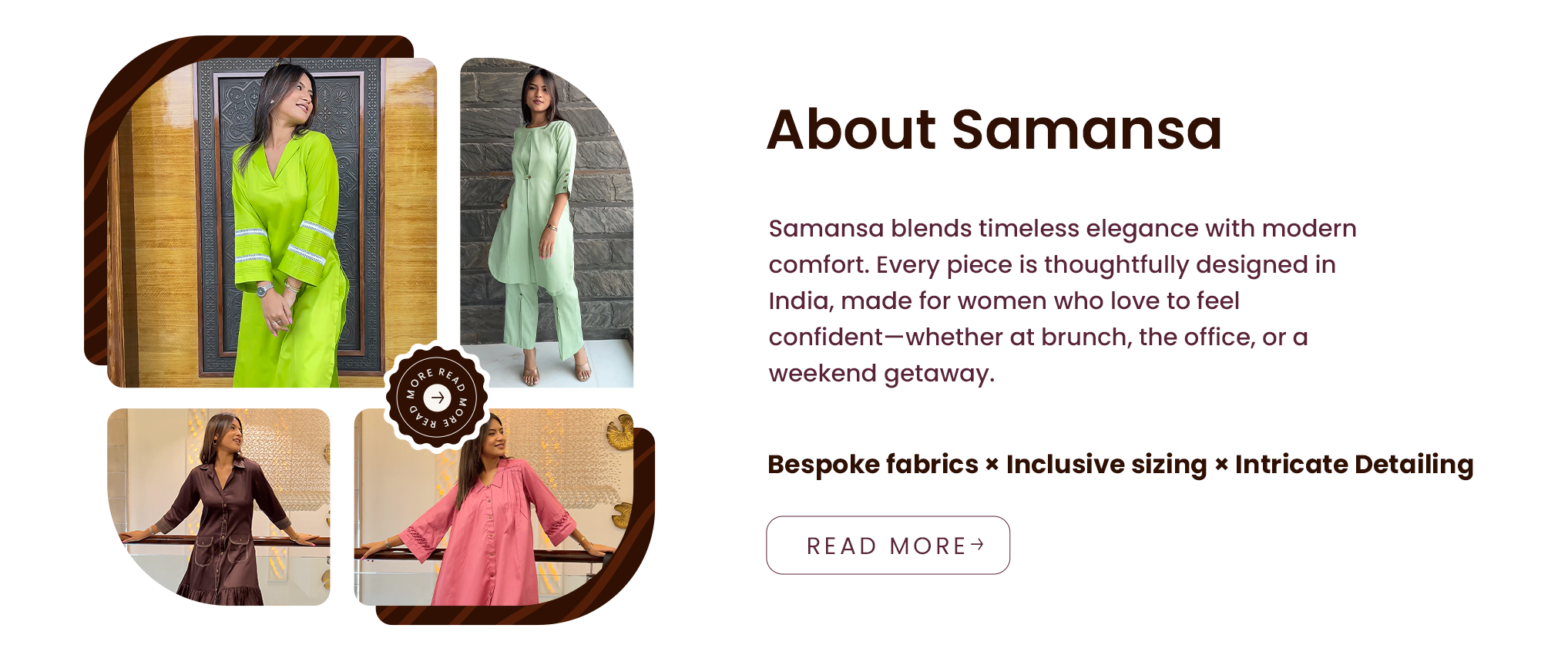Click the rotating 'Read More' scalloped badge text
The height and width of the screenshot is (655, 1568).
pyautogui.click(x=438, y=398)
